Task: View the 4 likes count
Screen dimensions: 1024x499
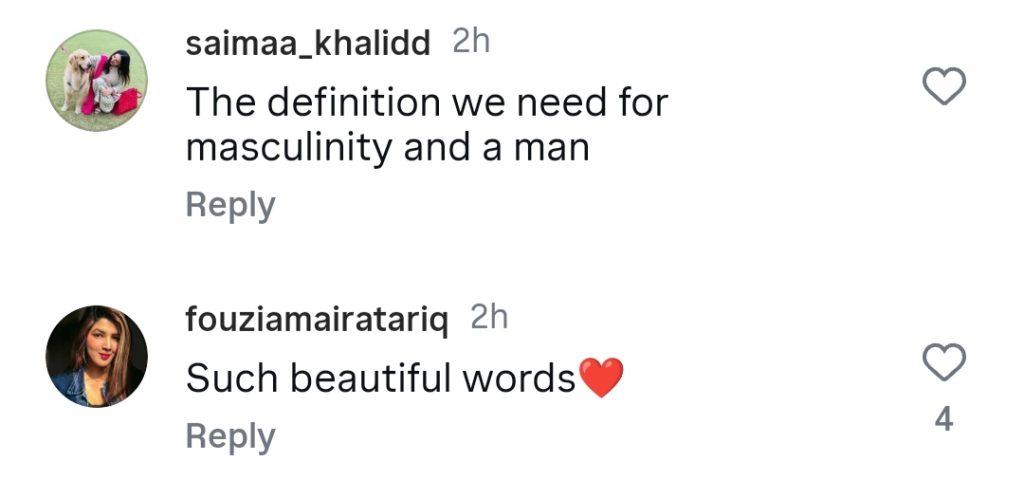Action: (x=943, y=419)
